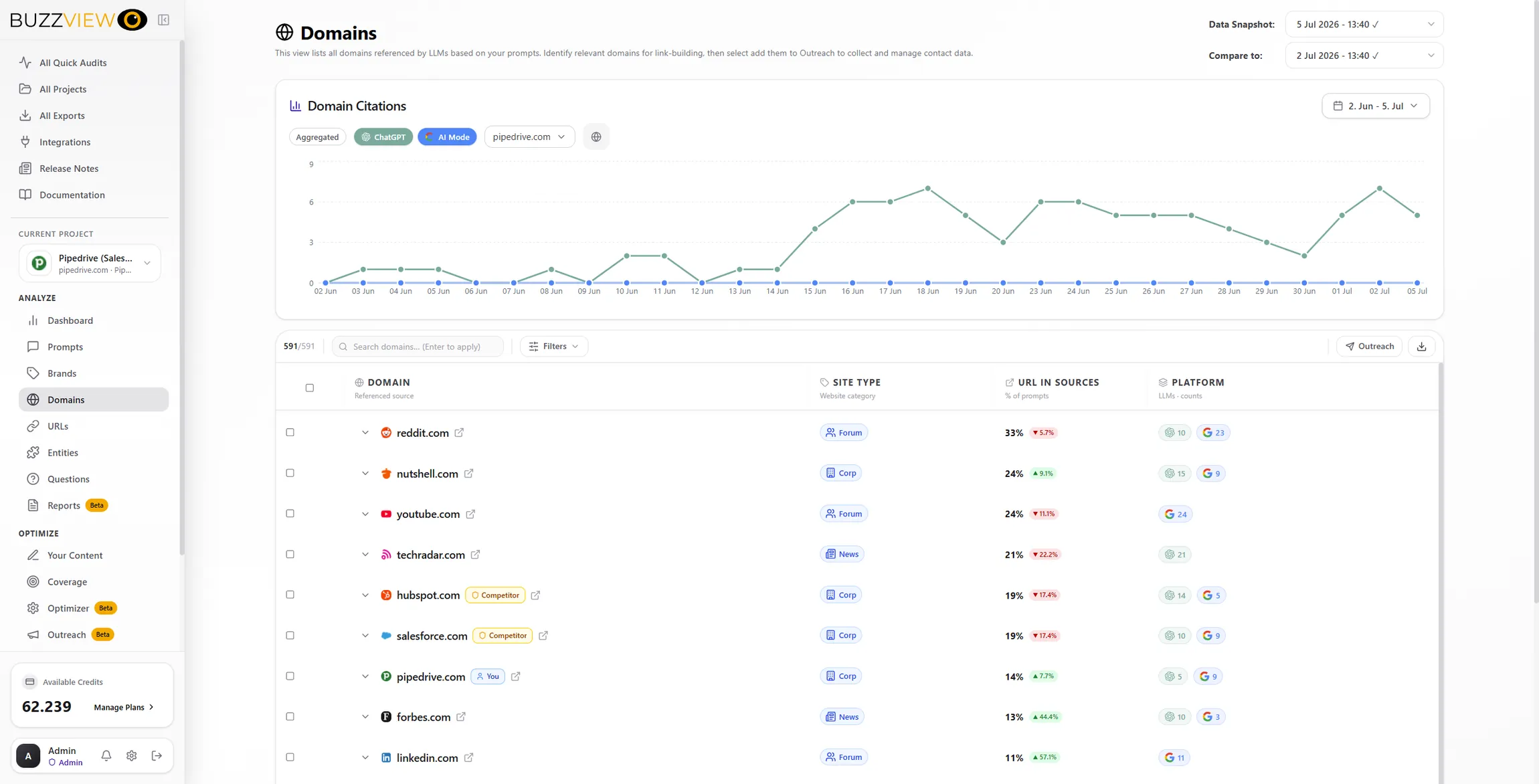Click the notifications bell icon
This screenshot has width=1539, height=784.
106,756
